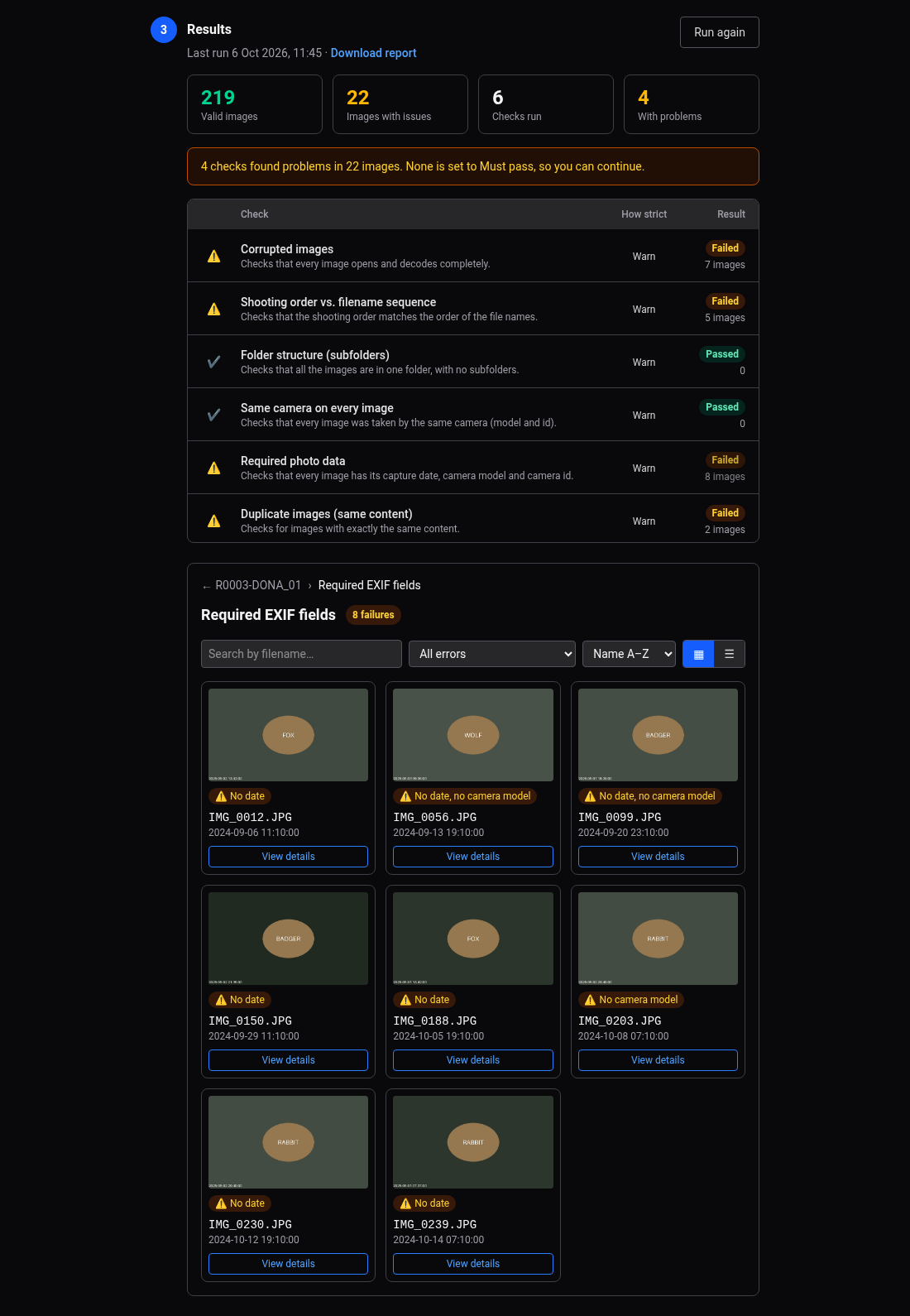The width and height of the screenshot is (910, 1316).
Task: View details for IMG_0012.JPG
Action: 289,857
